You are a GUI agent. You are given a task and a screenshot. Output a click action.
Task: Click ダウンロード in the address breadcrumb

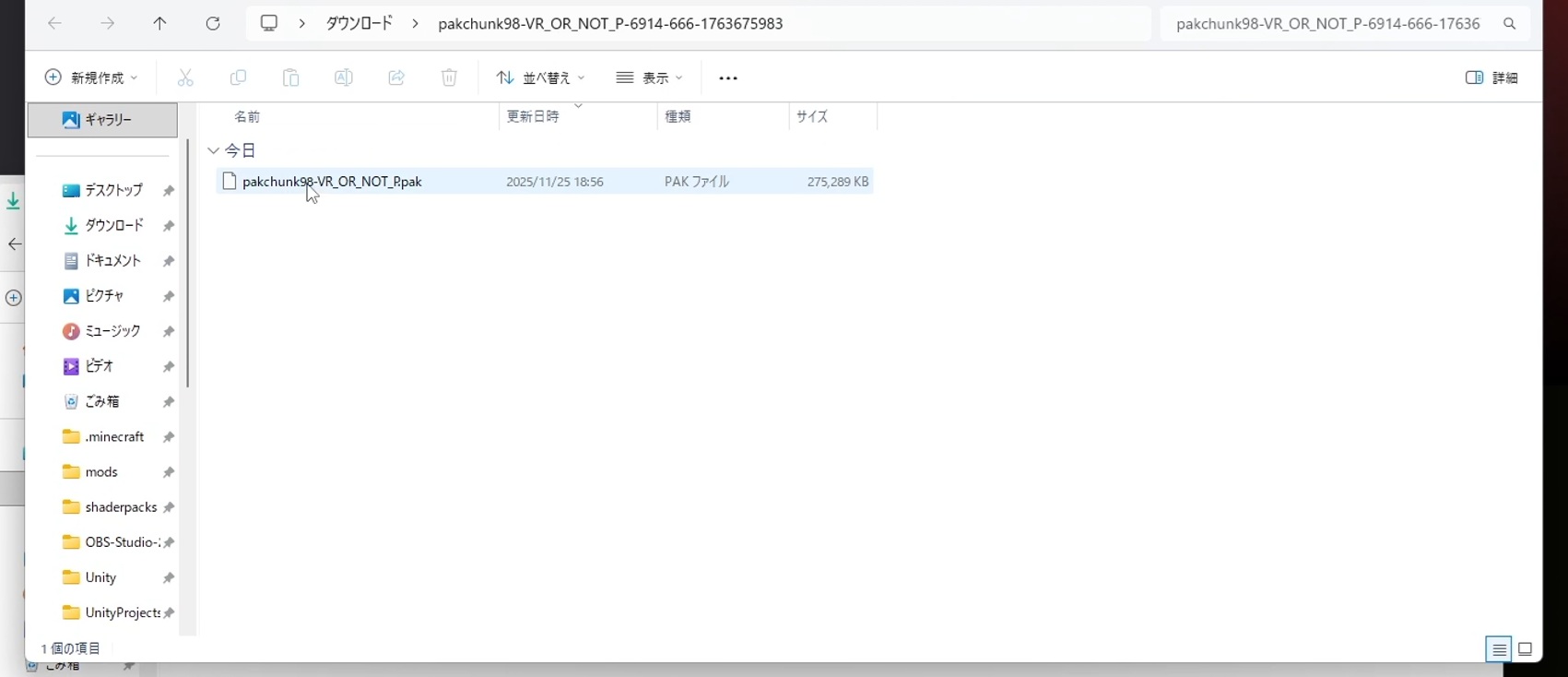pyautogui.click(x=359, y=24)
